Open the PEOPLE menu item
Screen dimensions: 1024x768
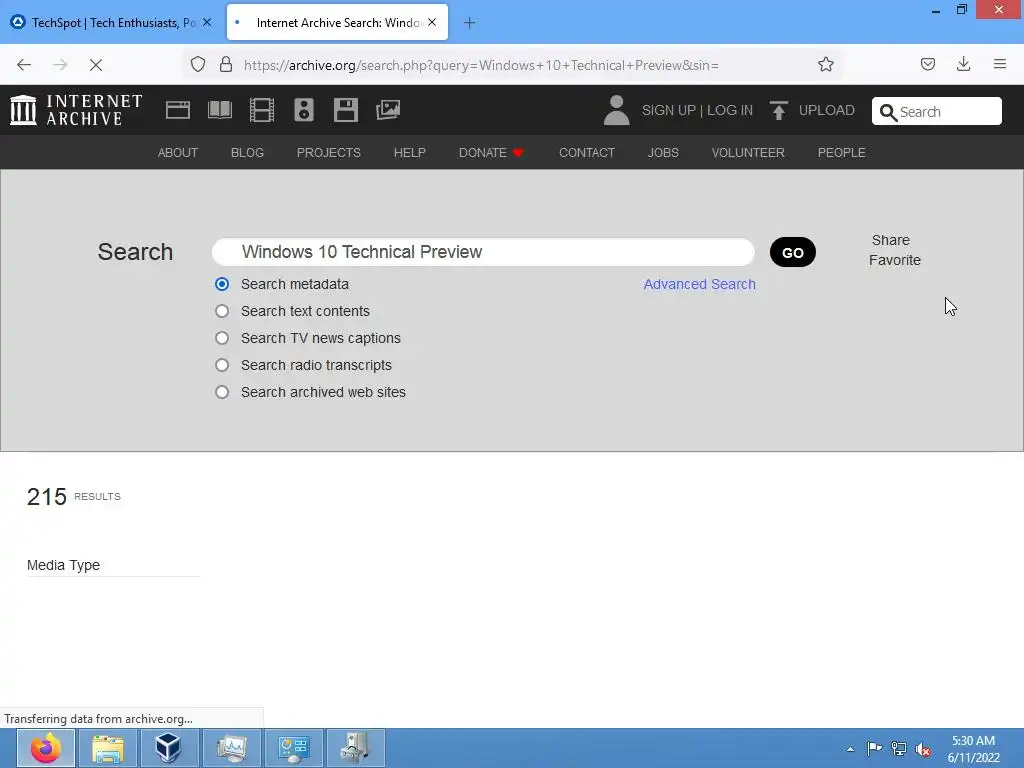841,153
